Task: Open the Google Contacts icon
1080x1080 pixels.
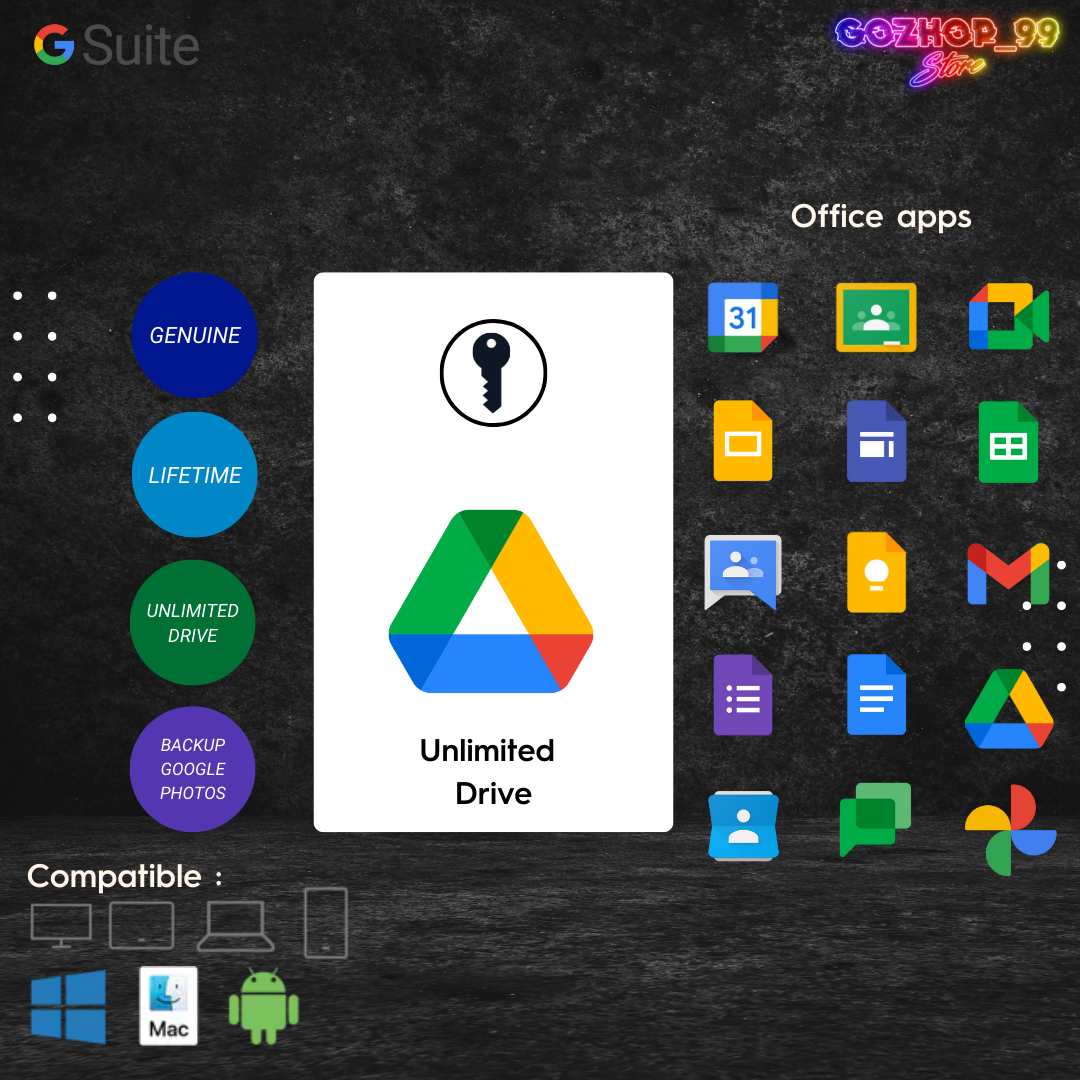Action: [743, 826]
